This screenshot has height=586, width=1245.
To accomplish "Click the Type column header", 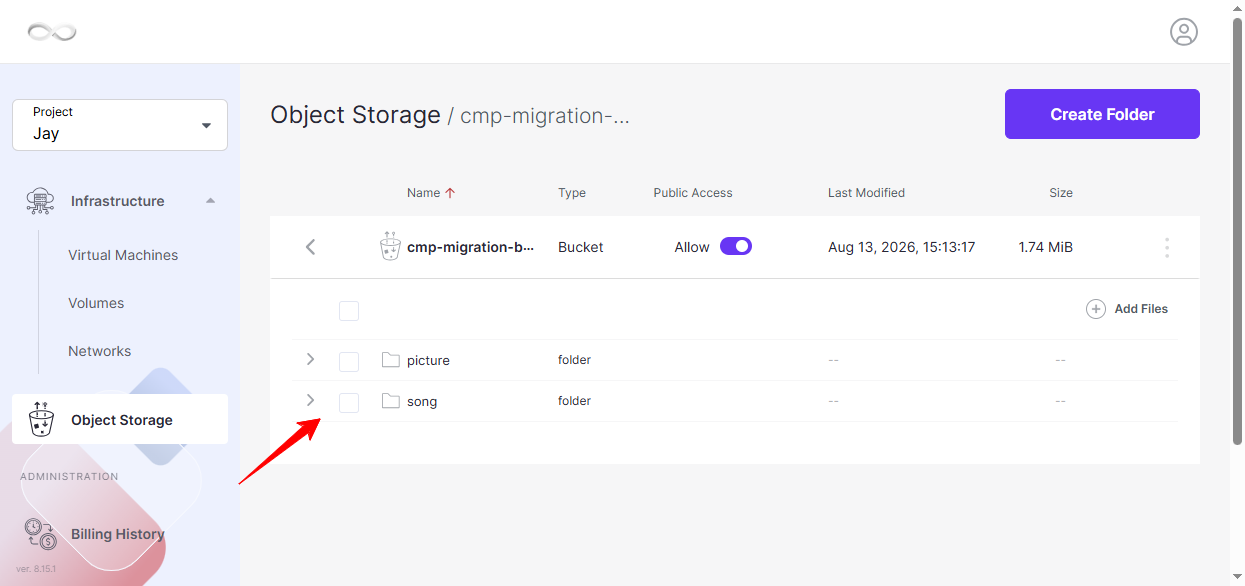I will tap(572, 193).
